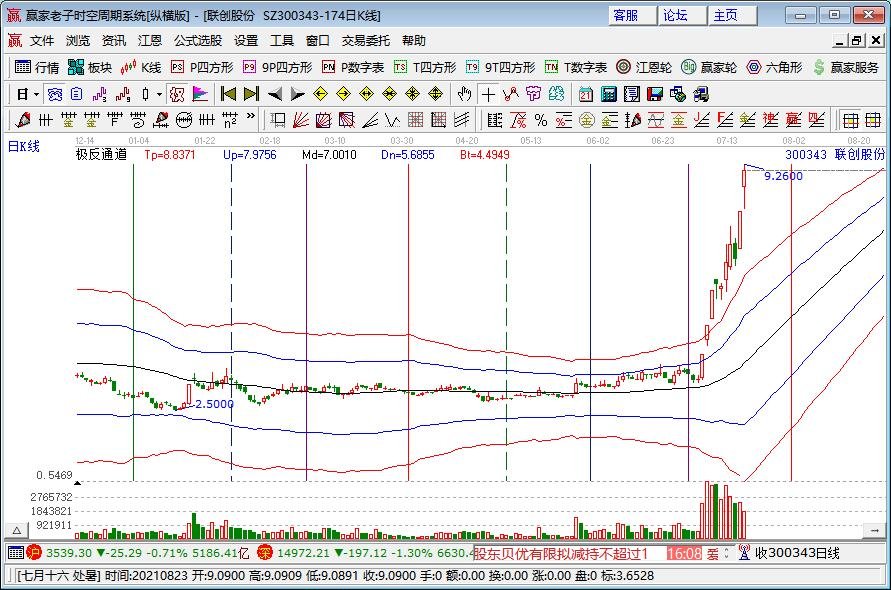Click the save floppy disk icon
The height and width of the screenshot is (590, 891).
[x=654, y=94]
